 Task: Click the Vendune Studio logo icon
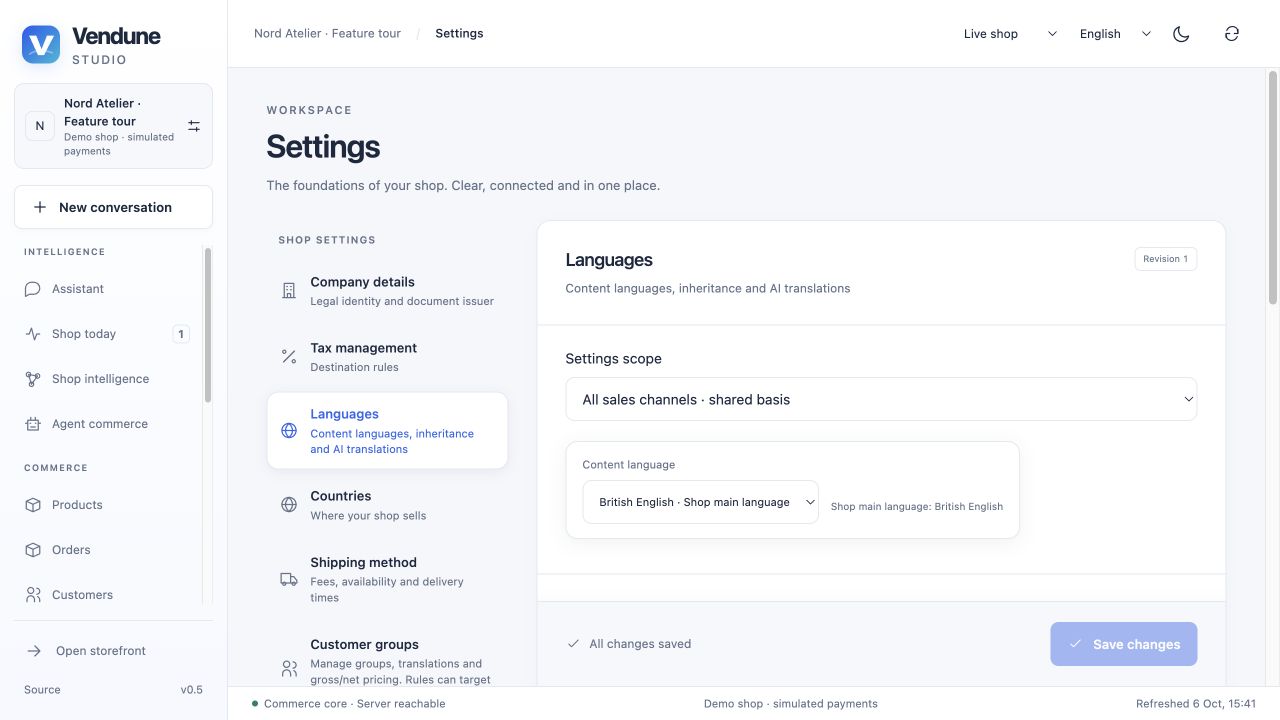(41, 45)
